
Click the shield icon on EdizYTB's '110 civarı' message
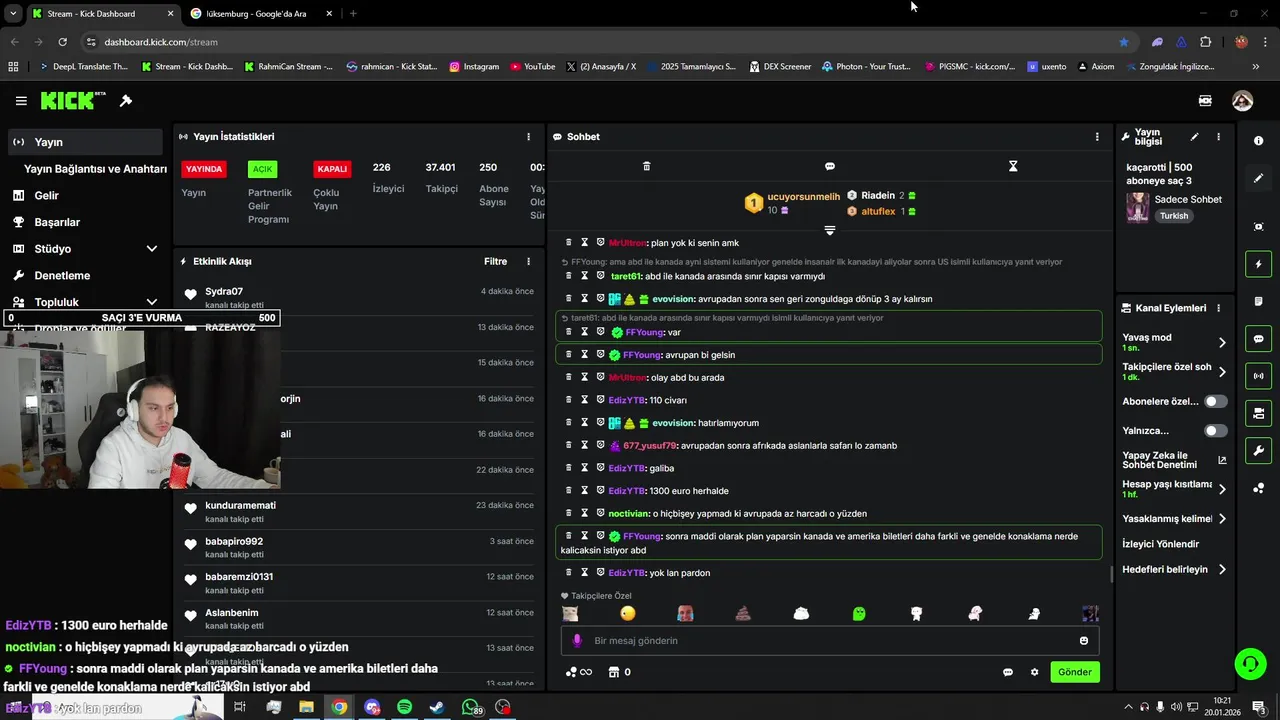click(601, 400)
